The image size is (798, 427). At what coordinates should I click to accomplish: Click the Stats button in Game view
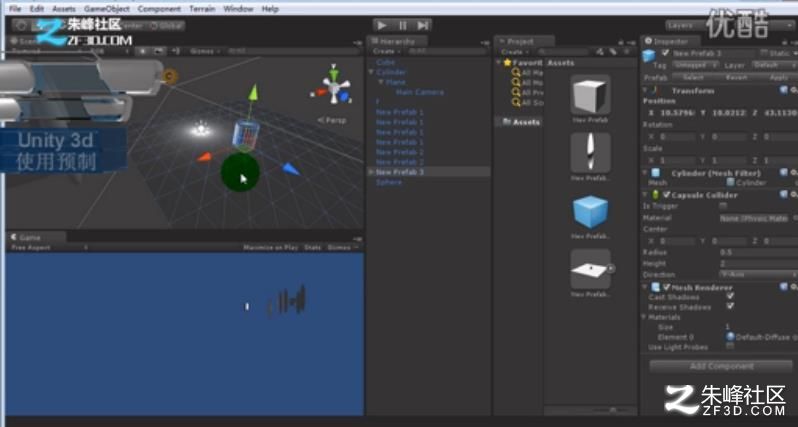312,247
